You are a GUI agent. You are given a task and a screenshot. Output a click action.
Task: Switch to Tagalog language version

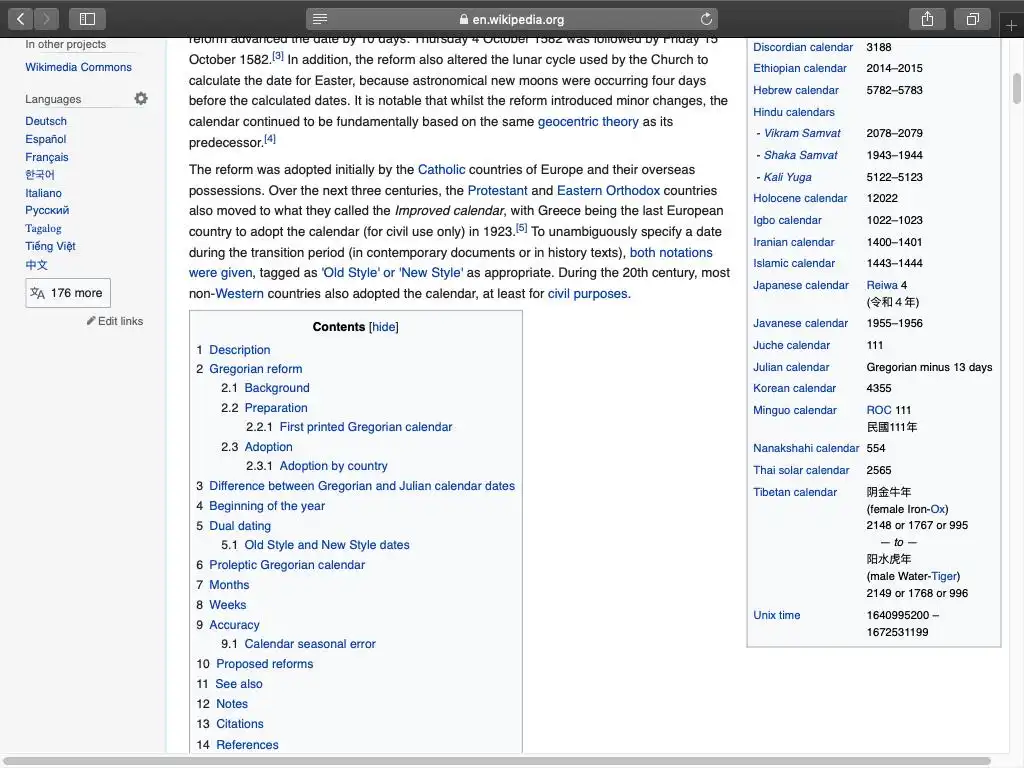pyautogui.click(x=43, y=228)
